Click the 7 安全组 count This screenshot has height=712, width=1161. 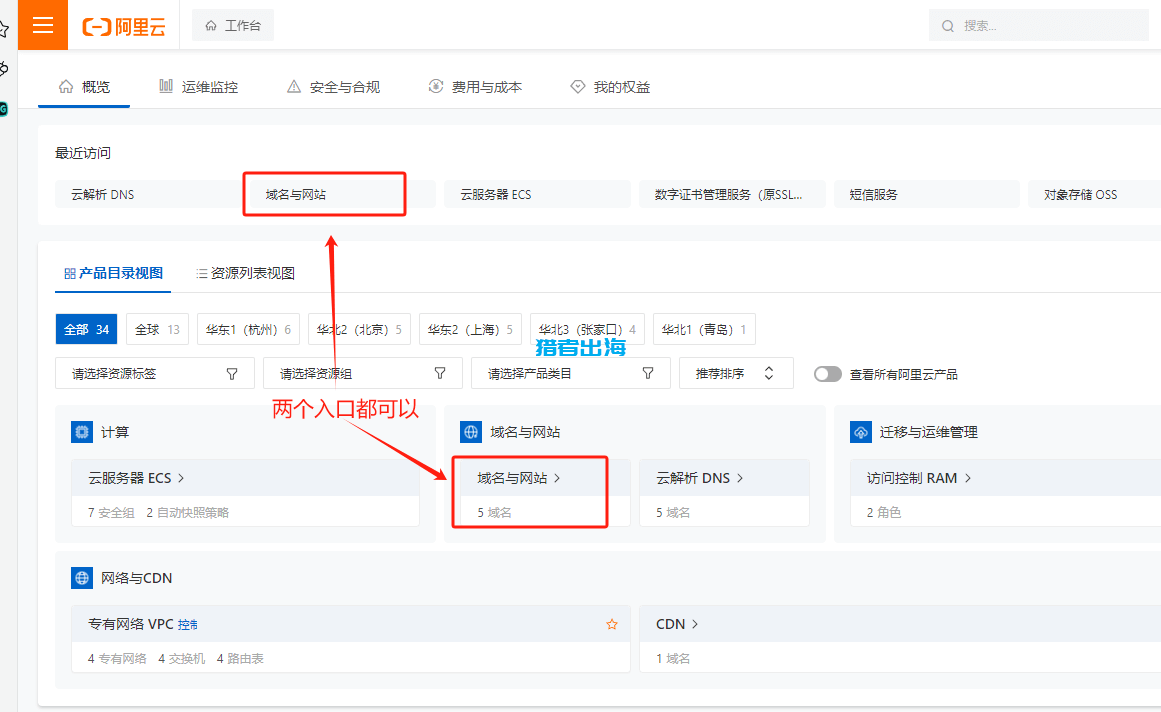coord(111,512)
